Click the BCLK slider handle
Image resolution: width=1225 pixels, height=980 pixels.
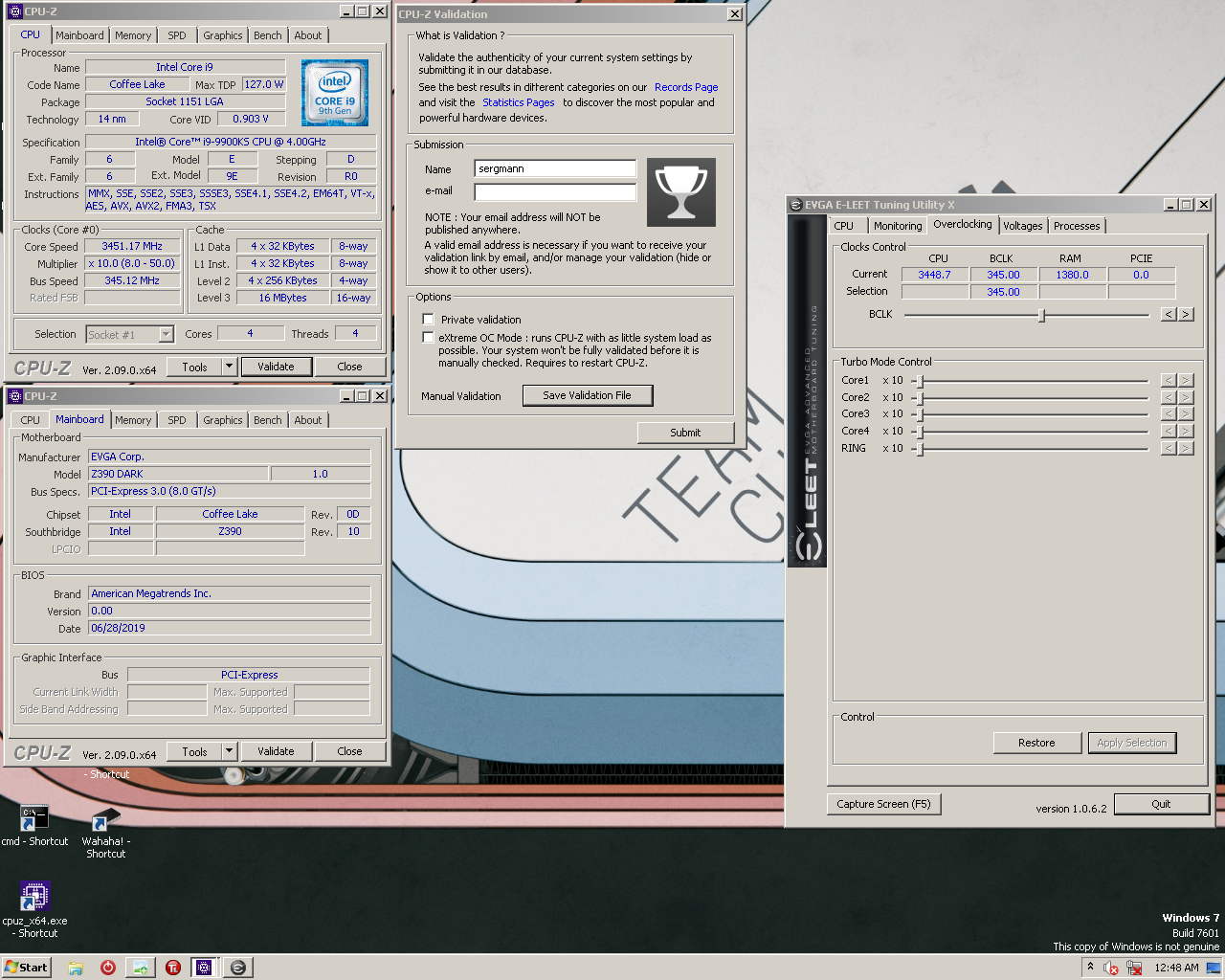pyautogui.click(x=1041, y=315)
